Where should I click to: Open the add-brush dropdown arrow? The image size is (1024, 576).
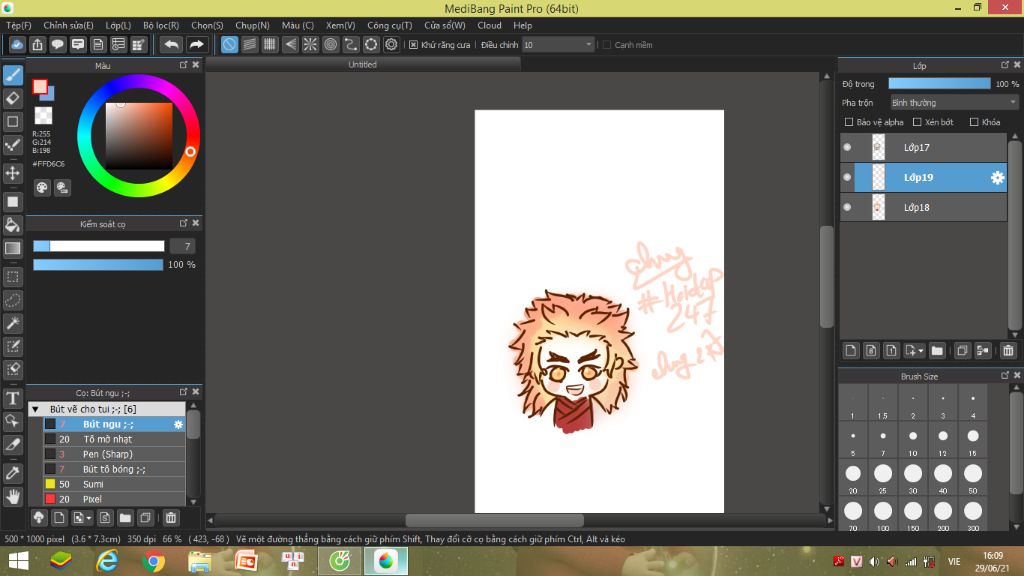click(x=89, y=518)
